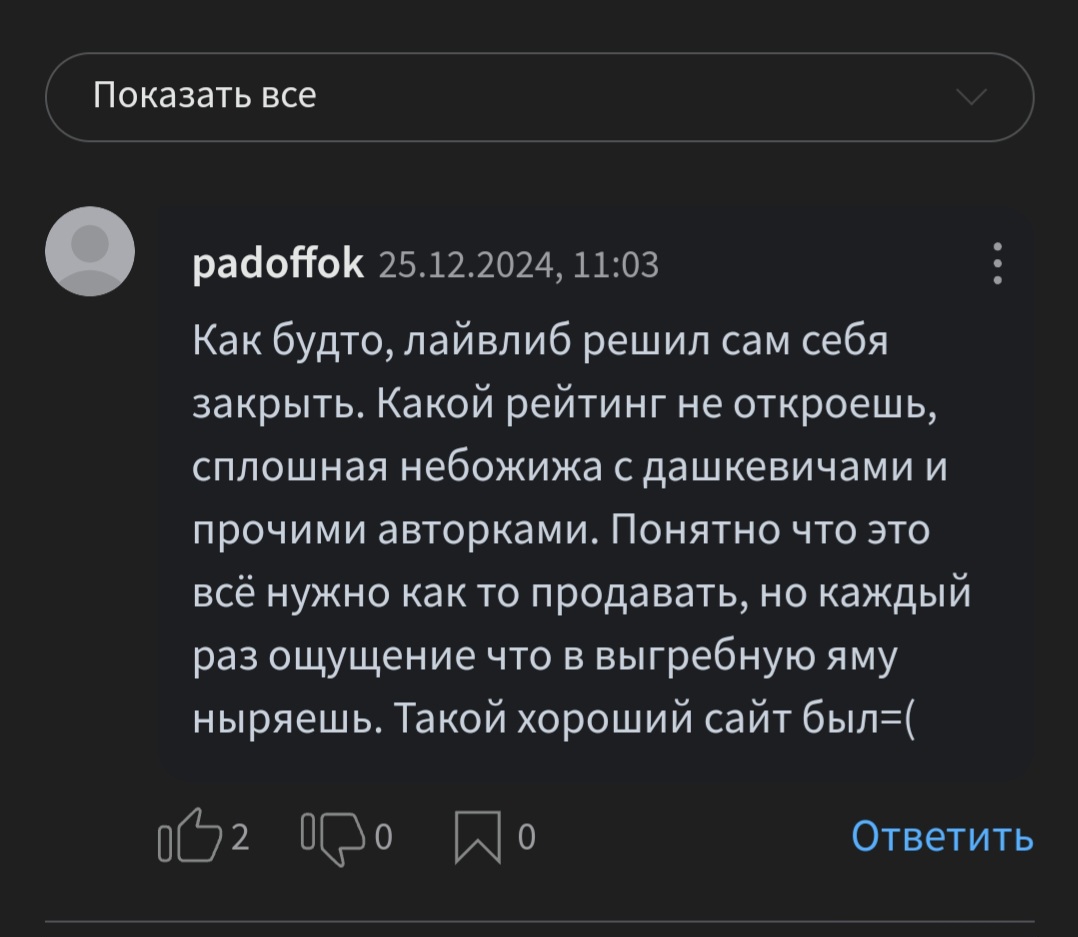Bookmark the comment with the flag icon
Viewport: 1078px width, 937px height.
pyautogui.click(x=478, y=837)
